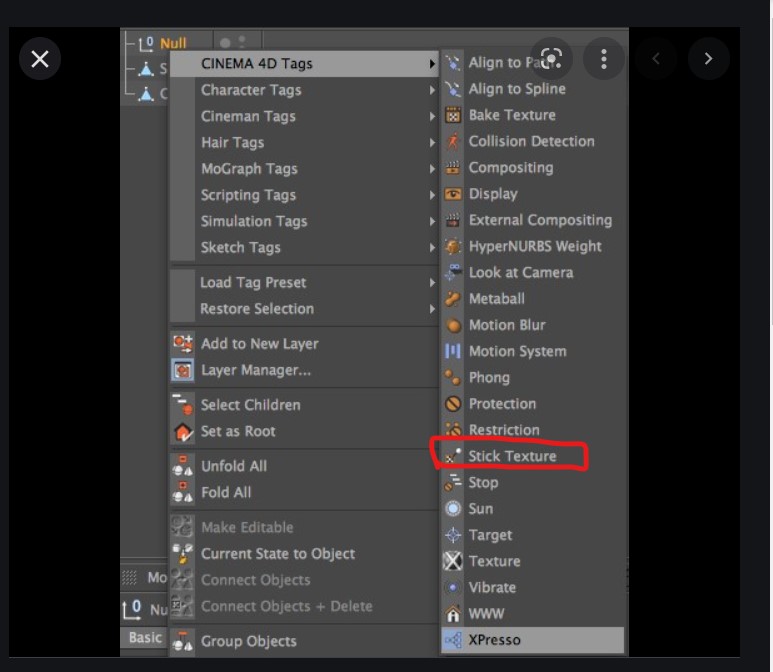
Task: Click the Motion Blur tag icon
Action: (453, 325)
